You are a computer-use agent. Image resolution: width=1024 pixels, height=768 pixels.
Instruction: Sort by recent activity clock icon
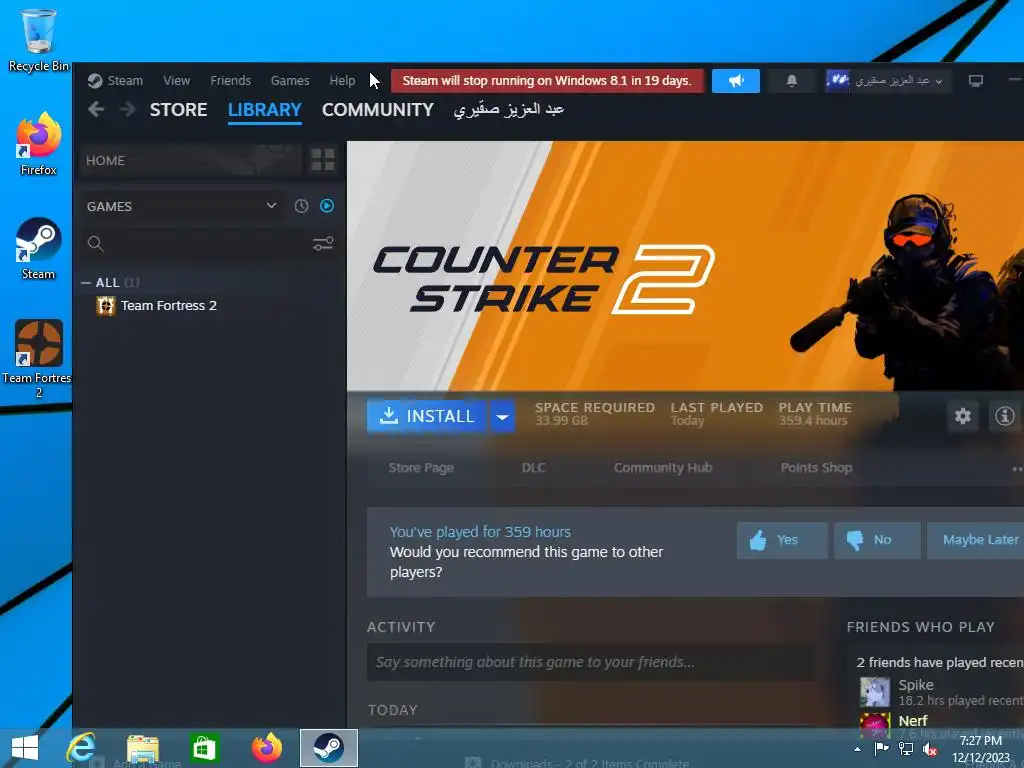point(301,206)
